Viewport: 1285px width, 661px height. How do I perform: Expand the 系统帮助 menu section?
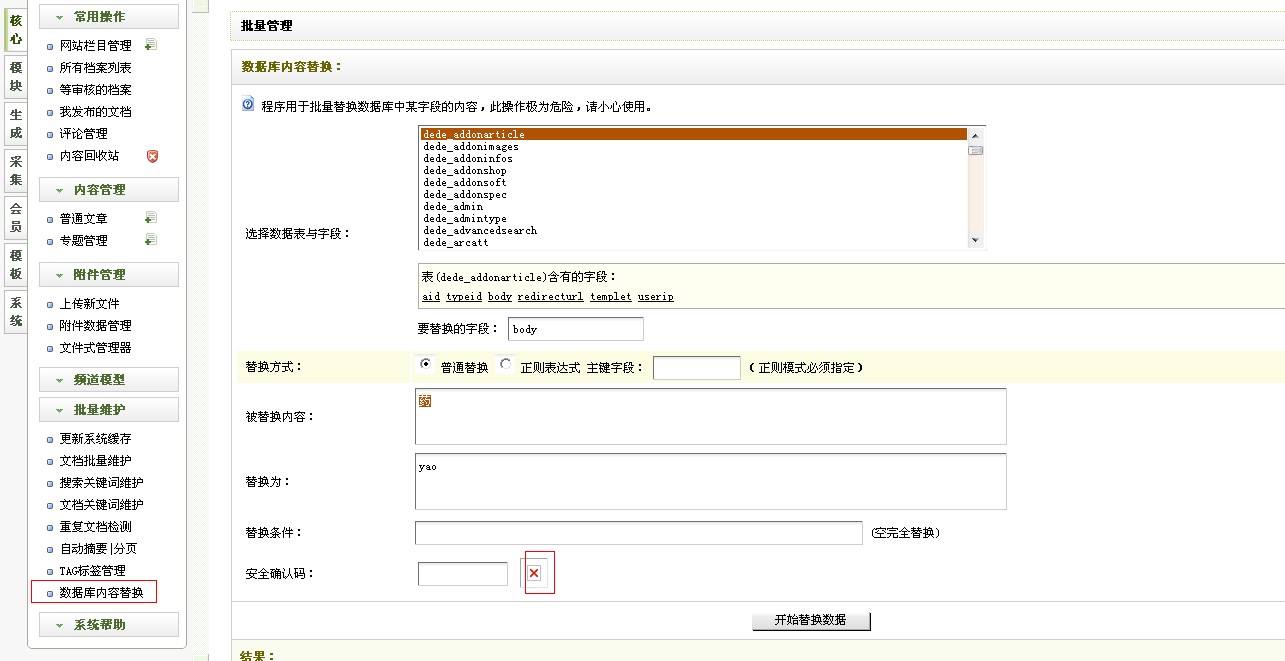[x=108, y=625]
